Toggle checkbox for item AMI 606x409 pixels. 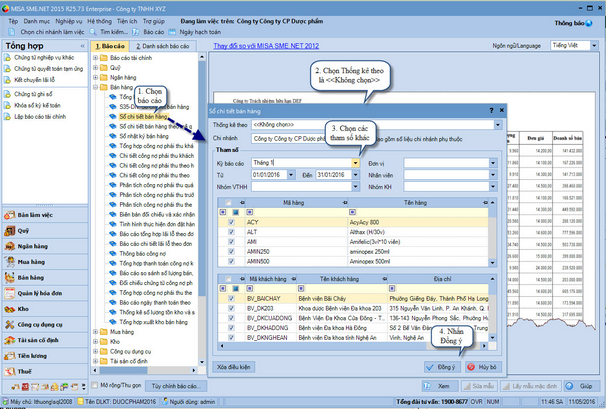(231, 242)
